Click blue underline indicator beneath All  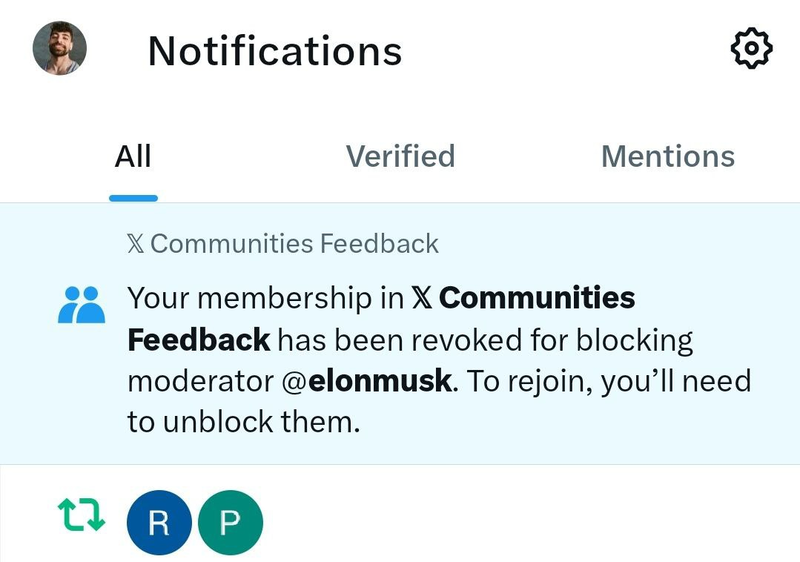(133, 197)
